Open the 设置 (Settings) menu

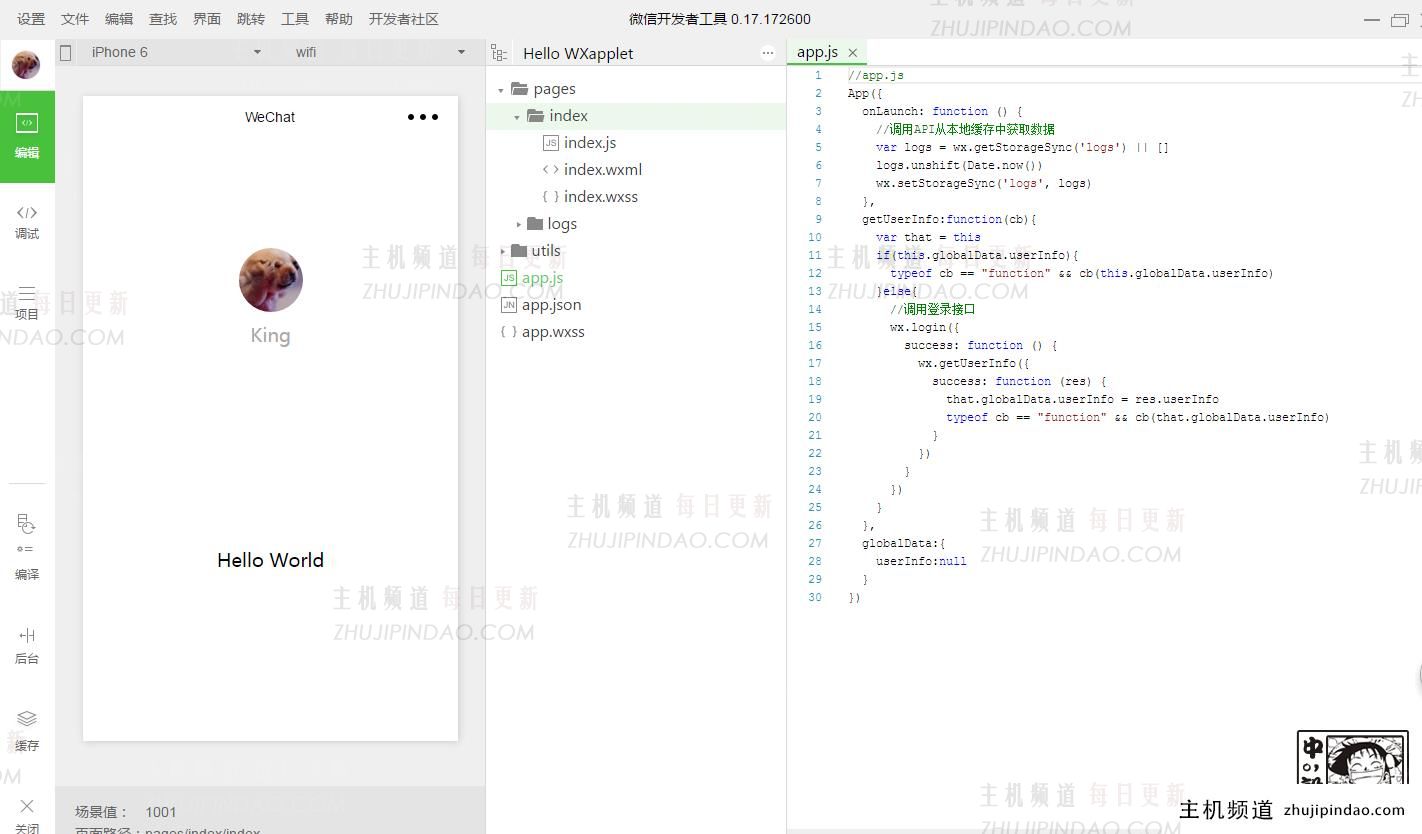coord(31,19)
